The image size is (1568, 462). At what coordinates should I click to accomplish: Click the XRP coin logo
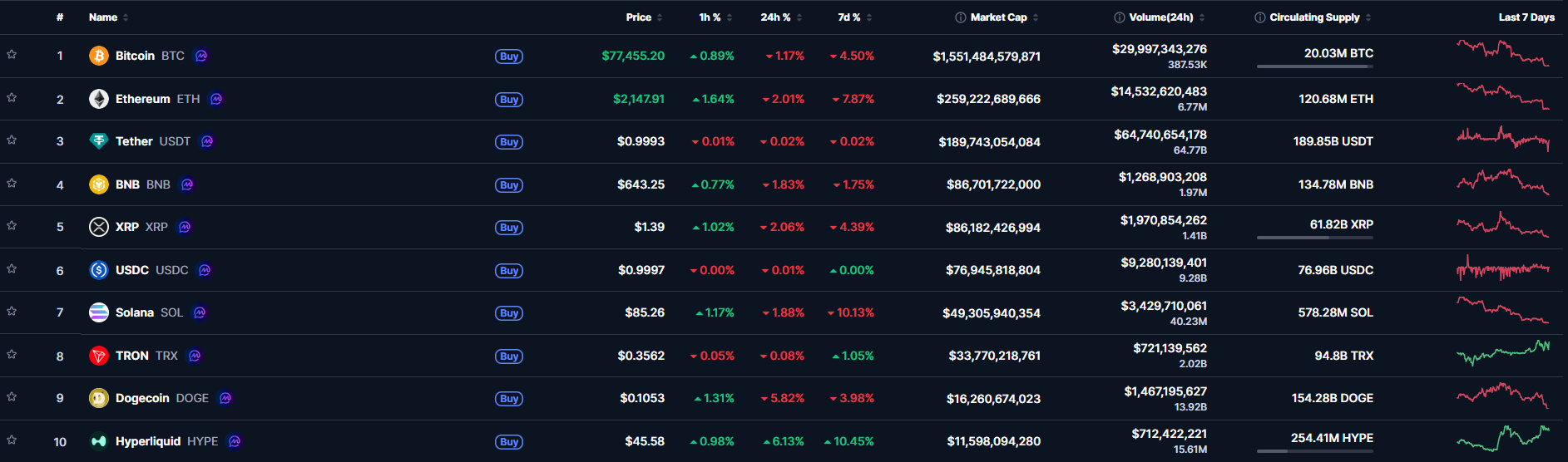(x=99, y=227)
